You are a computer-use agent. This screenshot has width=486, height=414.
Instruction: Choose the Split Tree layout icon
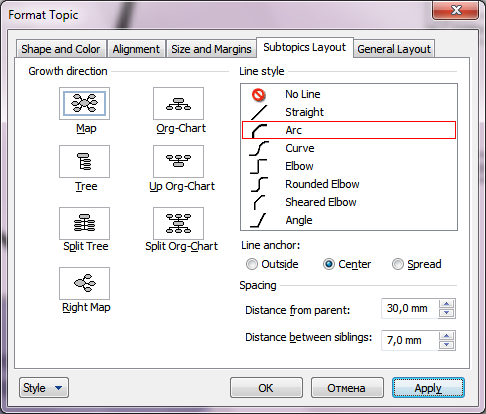(84, 223)
